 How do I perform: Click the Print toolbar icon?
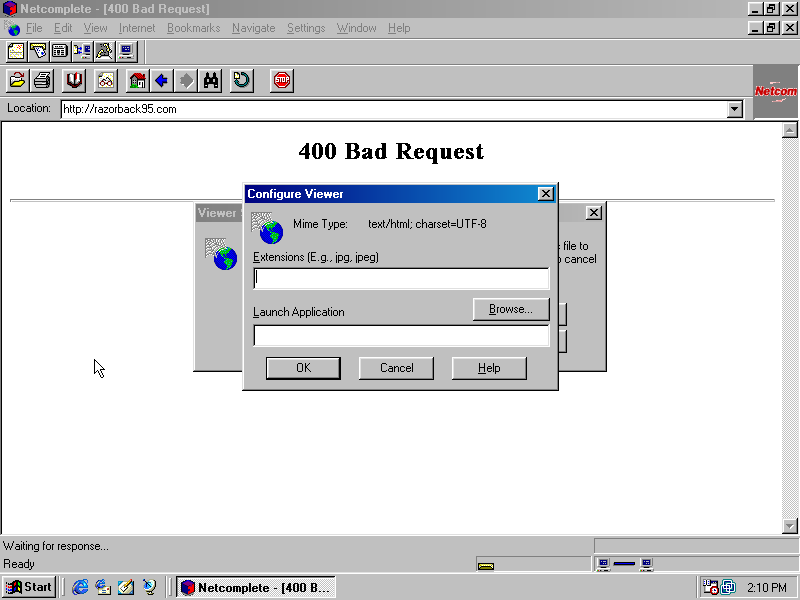click(x=43, y=80)
